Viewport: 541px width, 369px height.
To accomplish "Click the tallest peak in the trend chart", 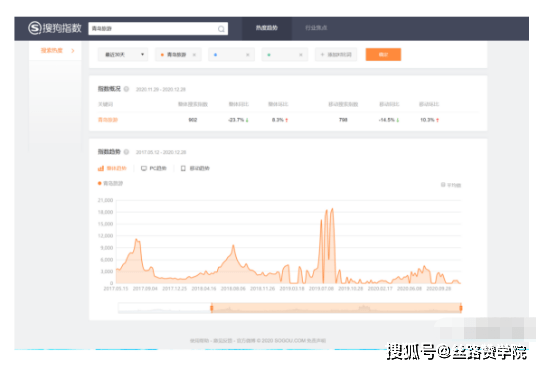I will 333,209.
